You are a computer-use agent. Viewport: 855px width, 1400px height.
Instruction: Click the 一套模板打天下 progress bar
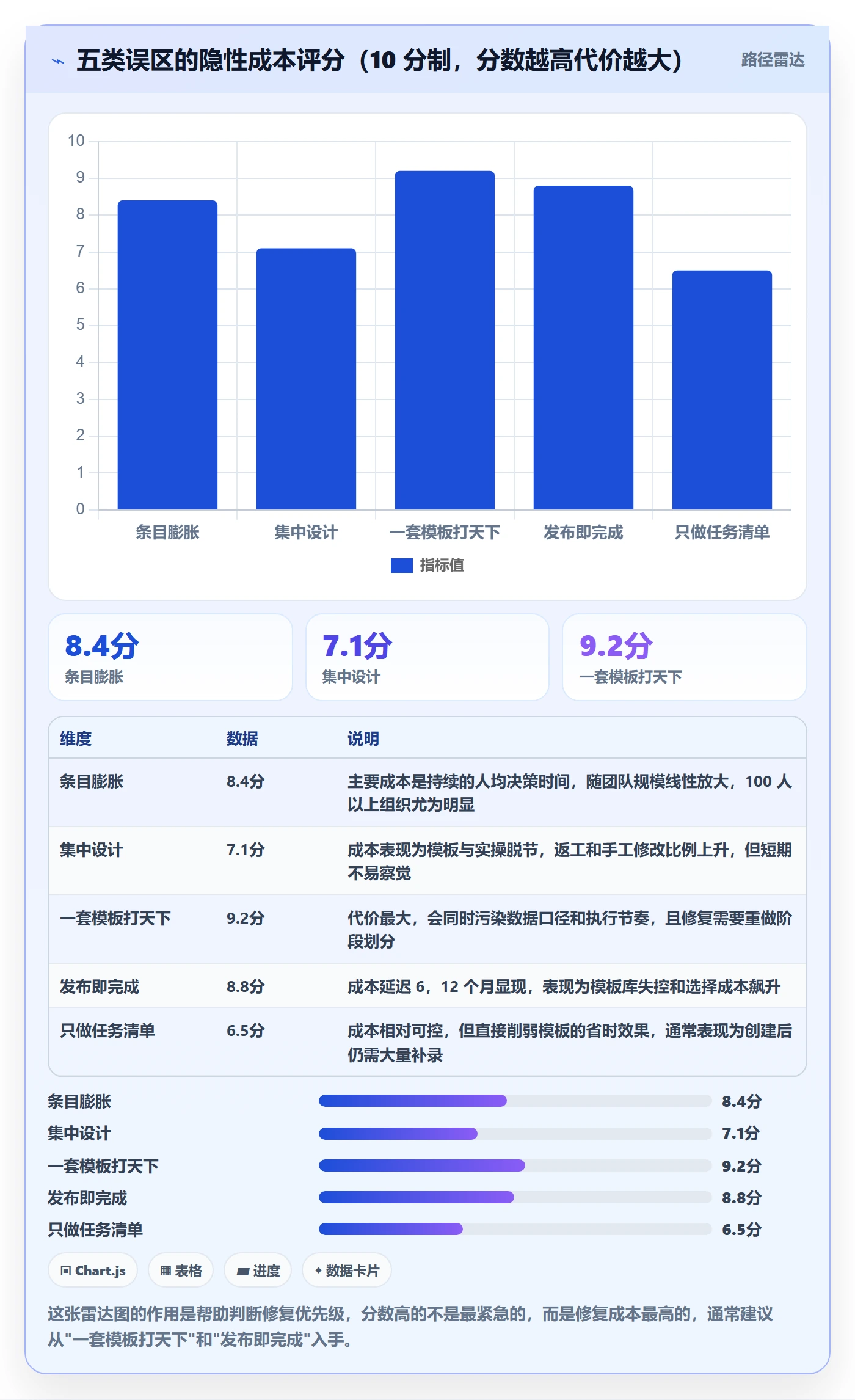[x=515, y=1165]
